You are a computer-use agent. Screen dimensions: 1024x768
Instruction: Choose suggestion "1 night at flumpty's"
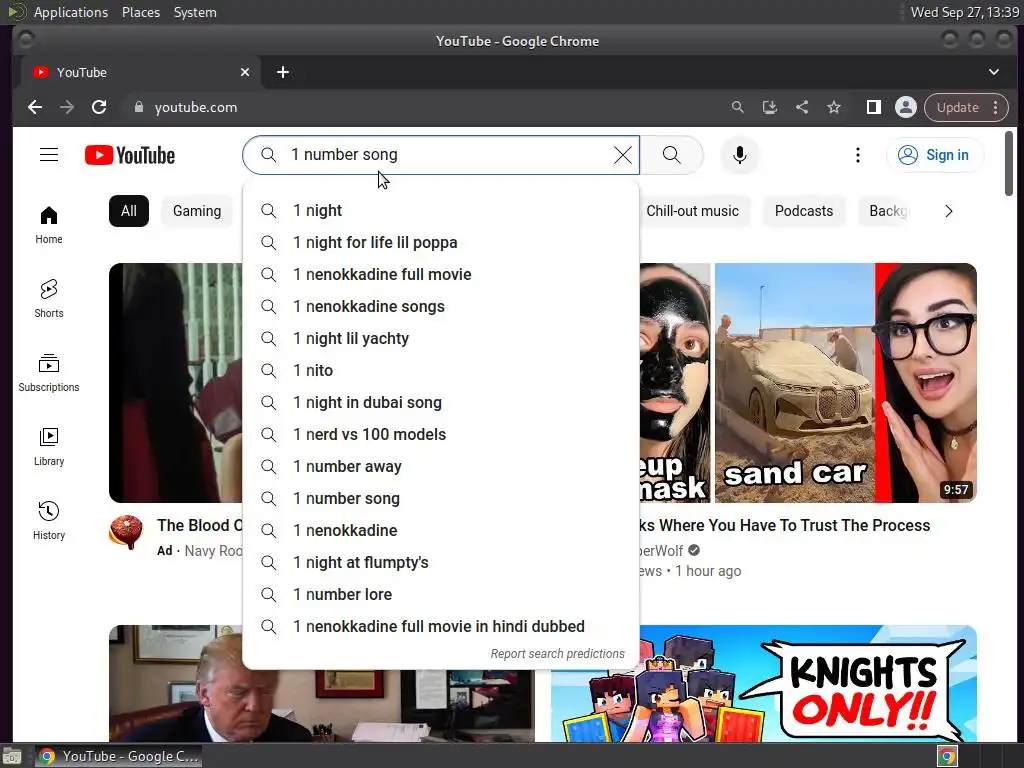click(441, 562)
